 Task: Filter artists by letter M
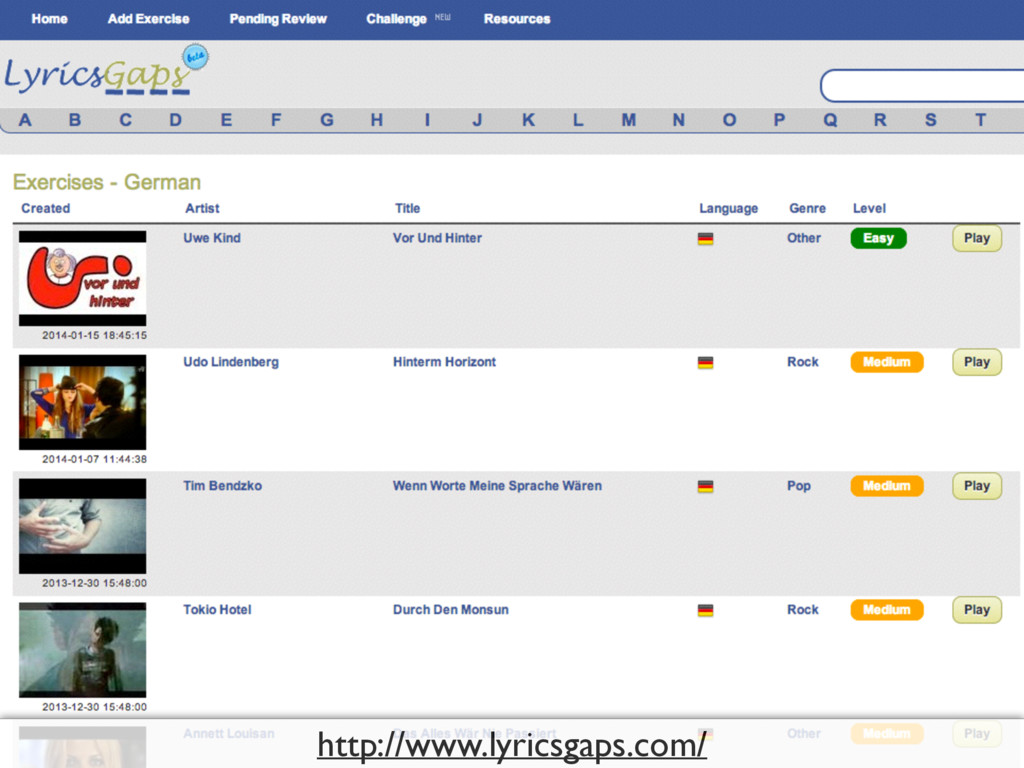(x=628, y=120)
